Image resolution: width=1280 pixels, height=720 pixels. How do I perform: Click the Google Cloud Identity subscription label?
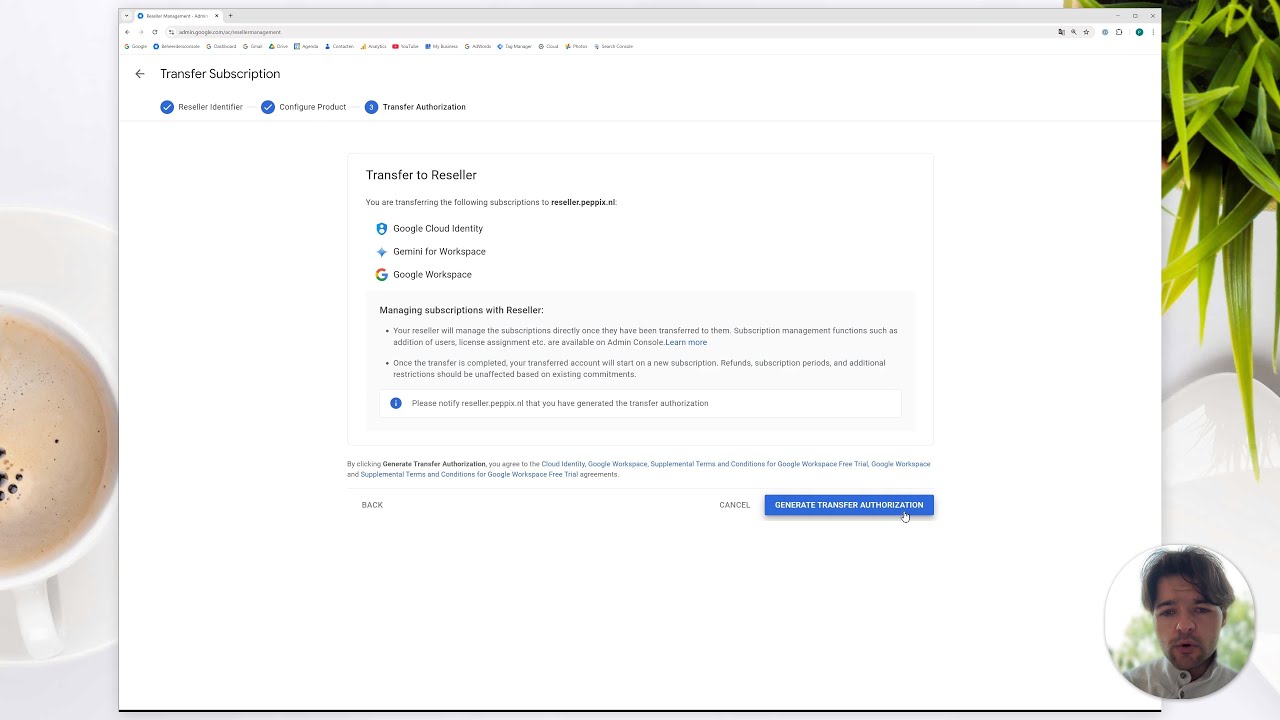[x=438, y=229]
